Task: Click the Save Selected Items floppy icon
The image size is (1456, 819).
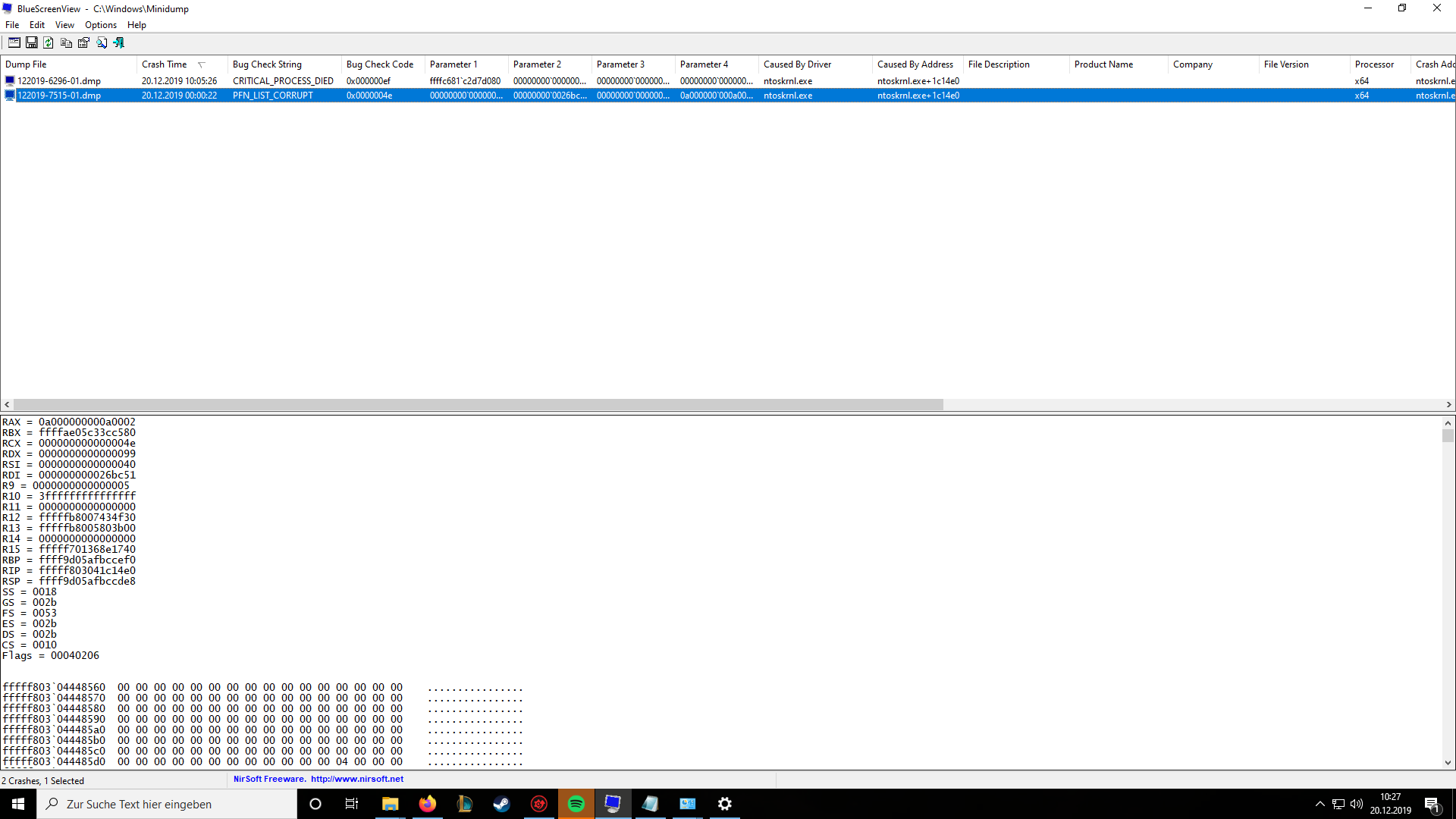Action: (32, 42)
